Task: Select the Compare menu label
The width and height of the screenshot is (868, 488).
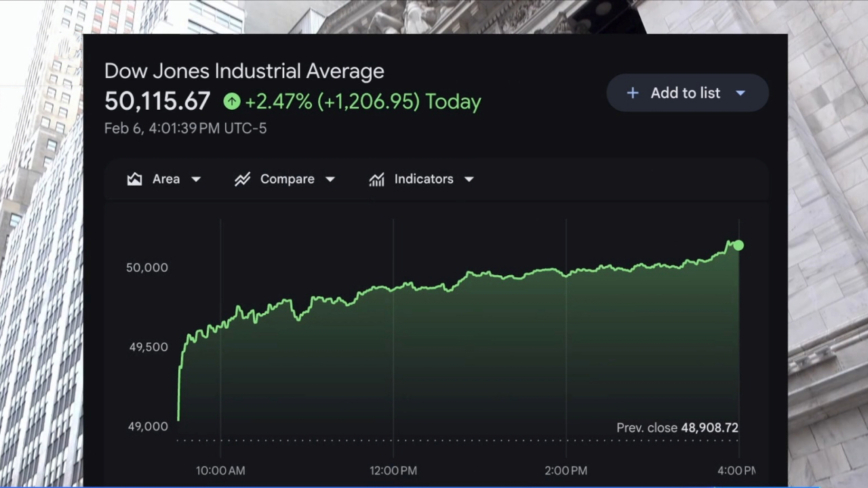Action: (x=287, y=179)
